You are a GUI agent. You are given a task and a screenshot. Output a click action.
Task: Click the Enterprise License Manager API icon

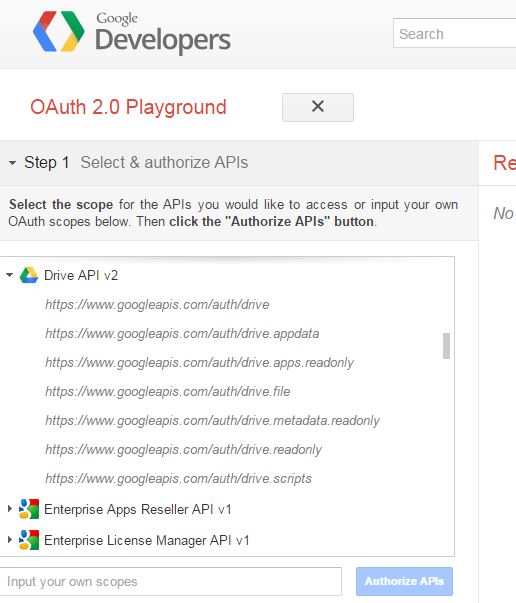tap(29, 540)
